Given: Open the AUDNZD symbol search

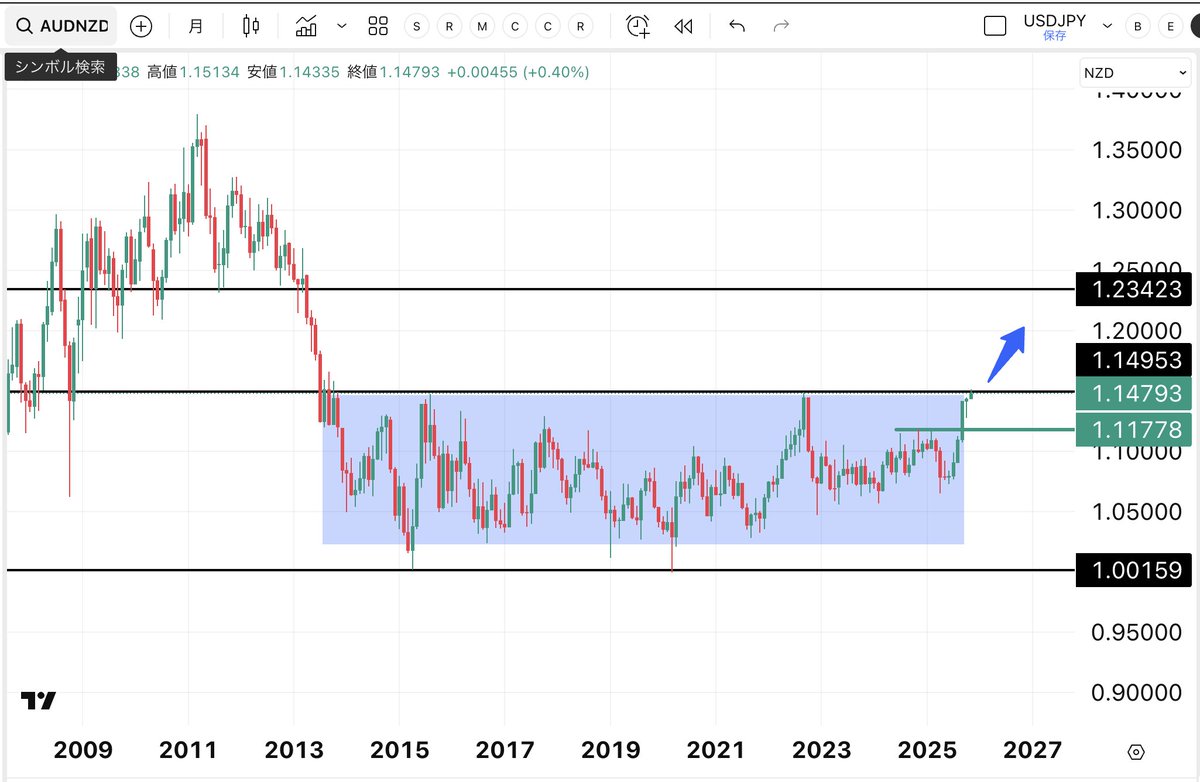Looking at the screenshot, I should [x=61, y=27].
